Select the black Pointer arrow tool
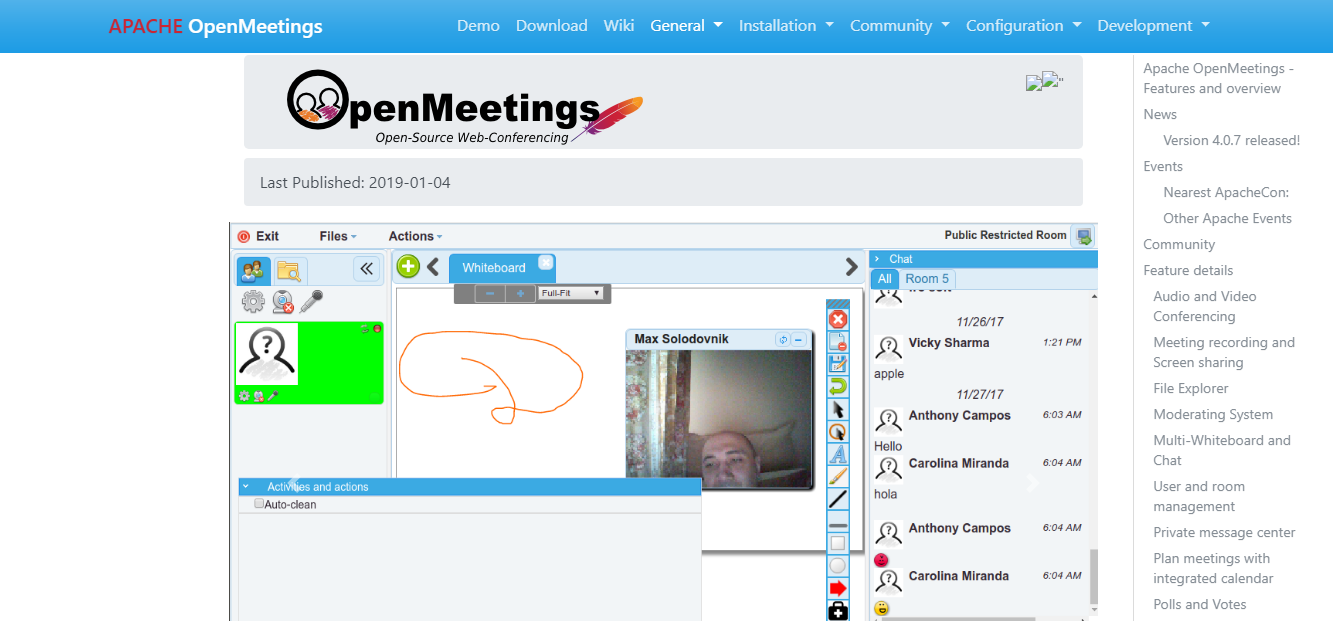This screenshot has width=1333, height=621. tap(838, 409)
